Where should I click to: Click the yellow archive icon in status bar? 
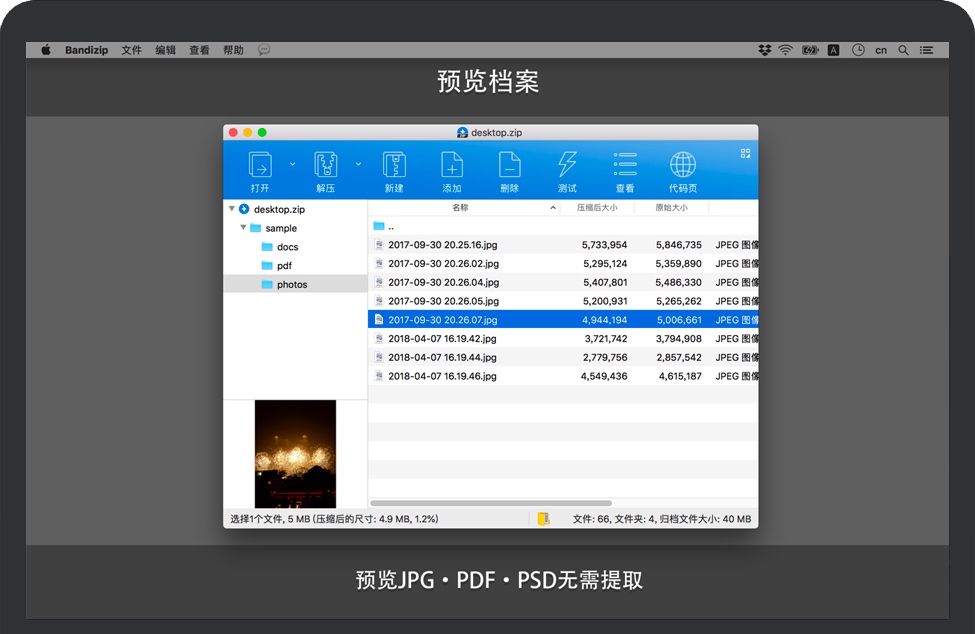(x=543, y=518)
